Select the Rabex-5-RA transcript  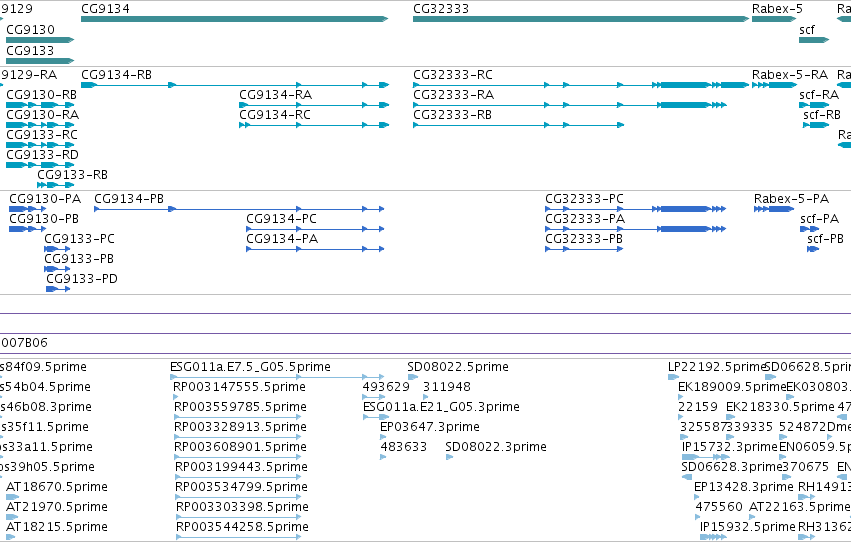774,85
